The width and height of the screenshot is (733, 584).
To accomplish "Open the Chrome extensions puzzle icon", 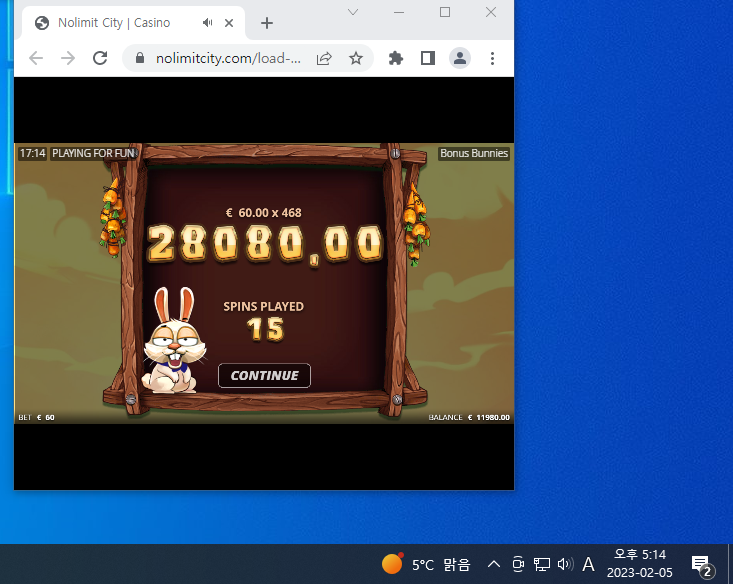I will pyautogui.click(x=396, y=58).
